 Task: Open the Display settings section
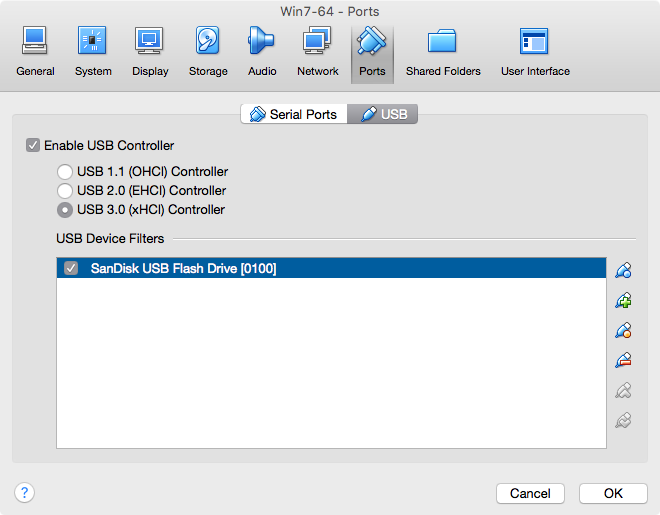point(150,52)
